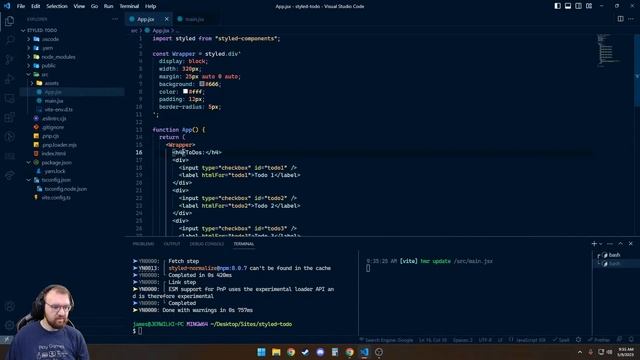Toggle the primary side bar visibility
This screenshot has height=360, width=640.
(558, 6)
